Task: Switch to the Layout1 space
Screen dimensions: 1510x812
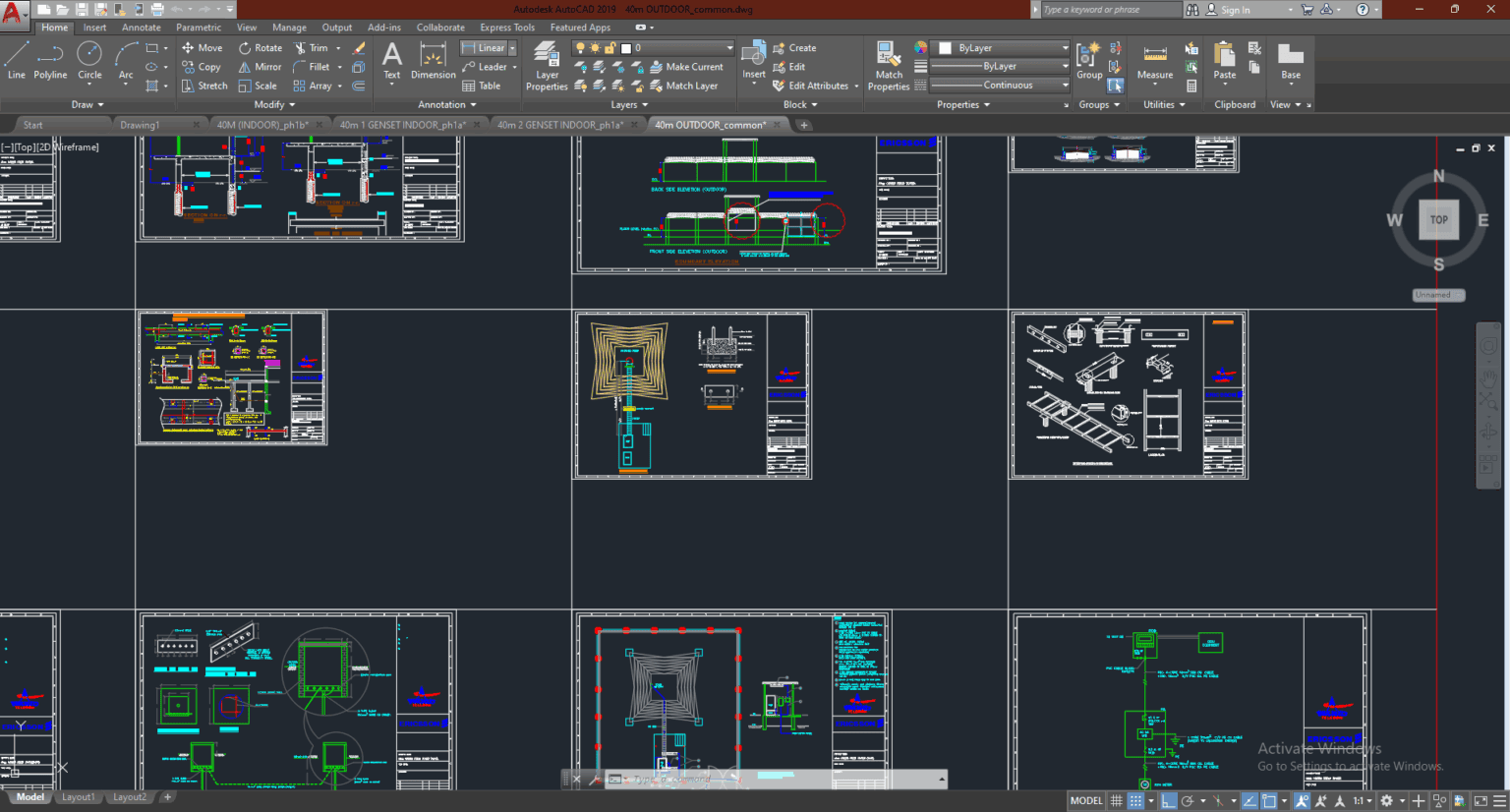Action: 79,796
